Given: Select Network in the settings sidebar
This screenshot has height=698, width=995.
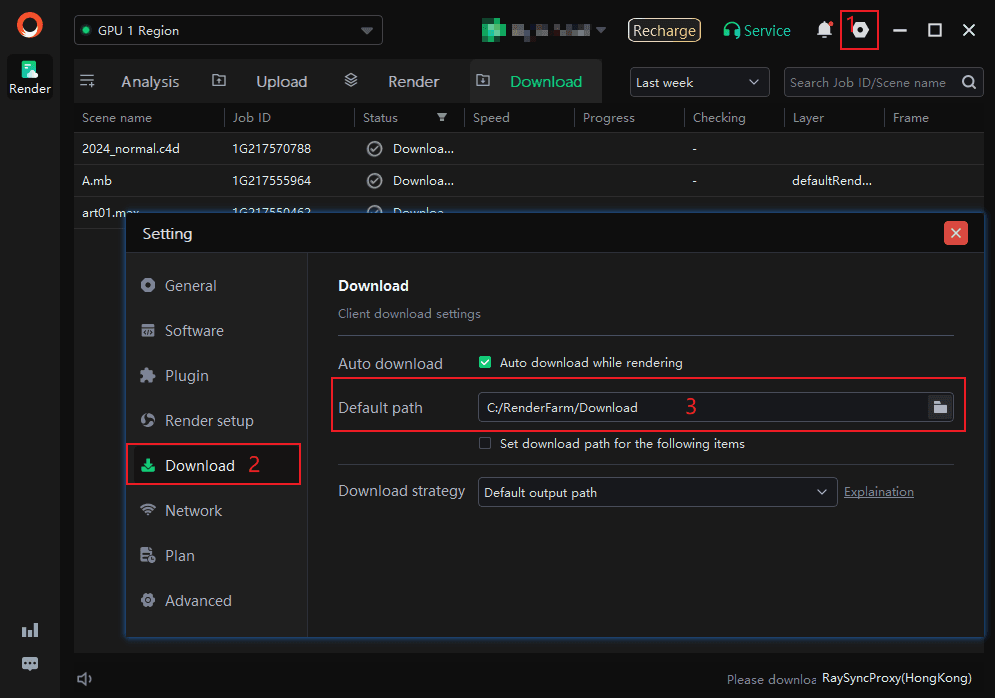Looking at the screenshot, I should click(x=193, y=511).
